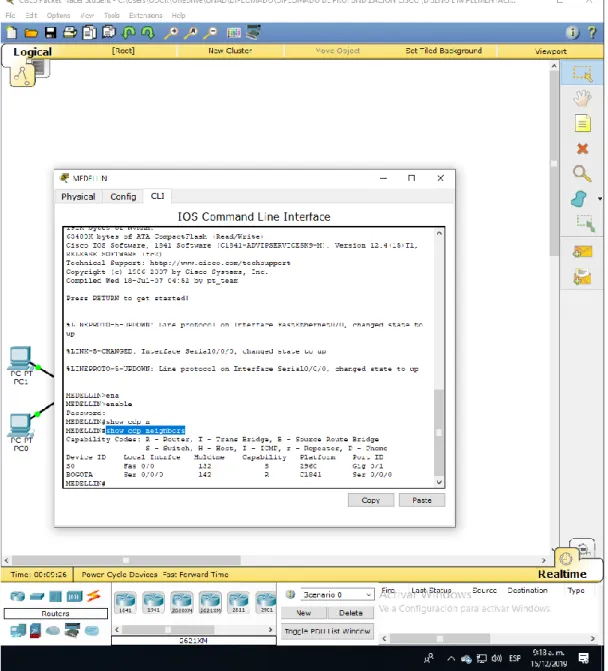Click the Zoom Out magnifier icon
The image size is (608, 671).
(x=211, y=33)
